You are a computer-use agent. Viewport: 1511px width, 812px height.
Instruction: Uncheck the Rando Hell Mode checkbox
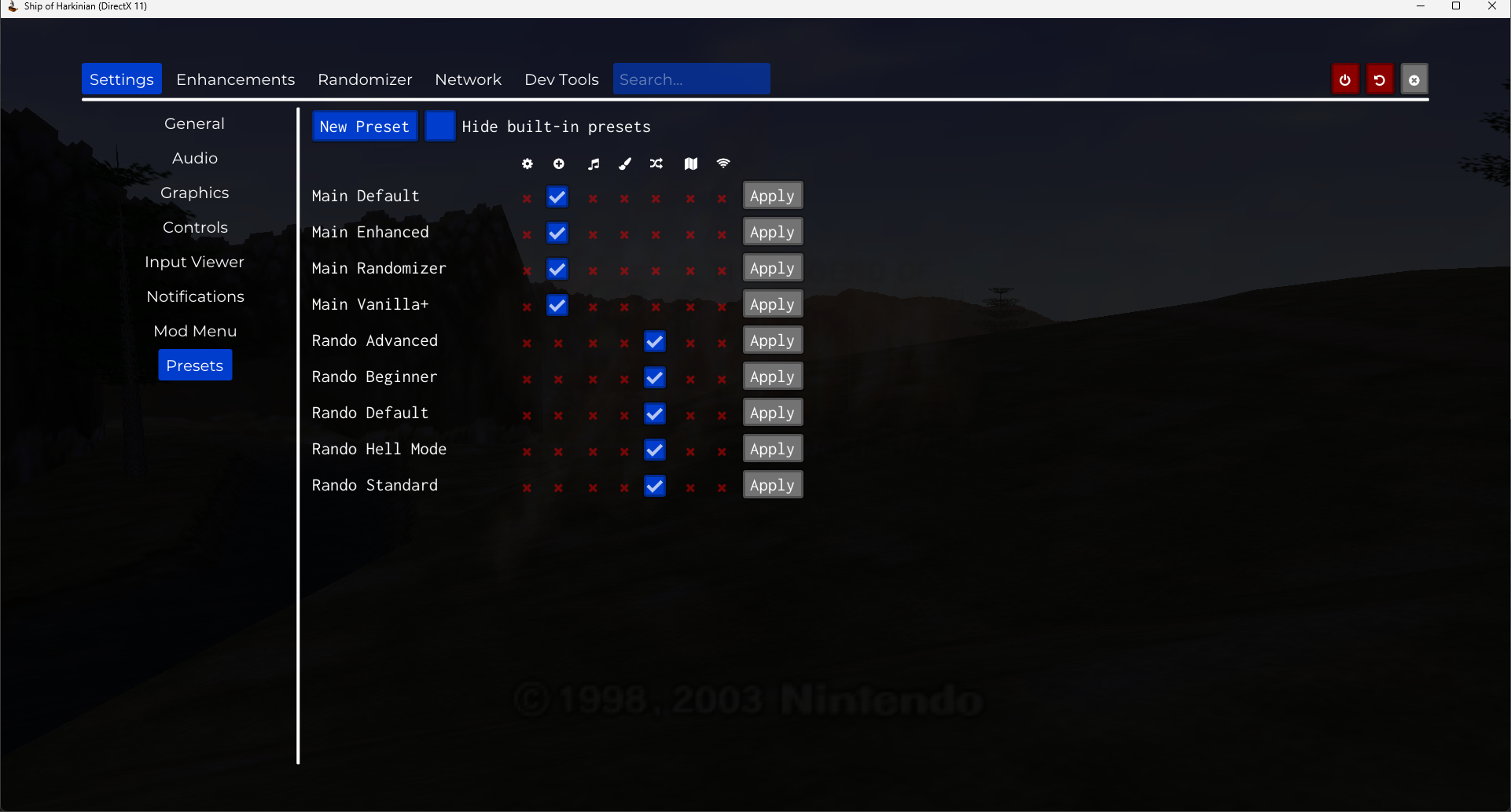[x=654, y=450]
